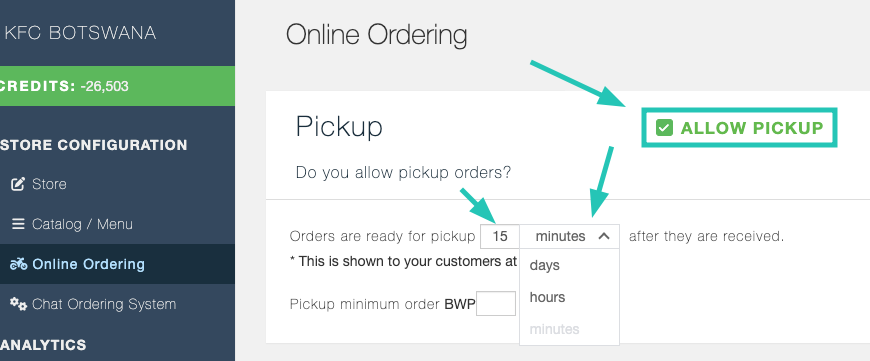Click the ALLOW PICKUP label text
The width and height of the screenshot is (870, 361).
[x=751, y=128]
